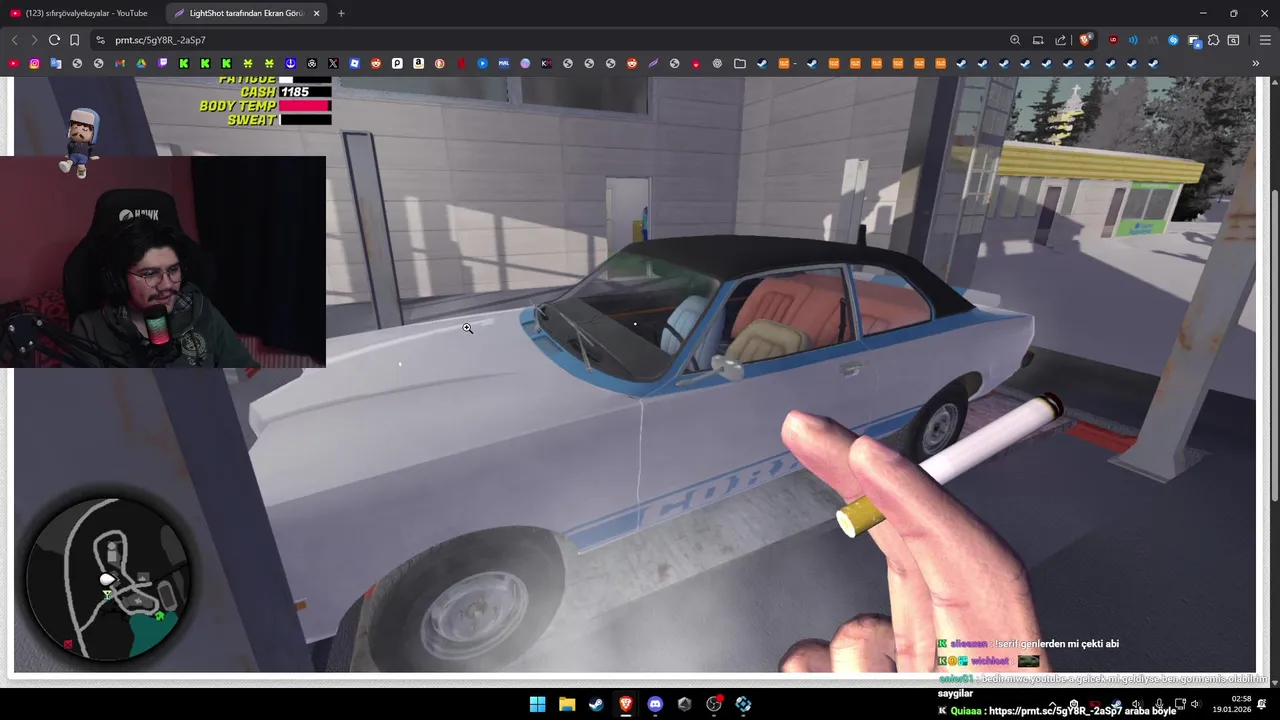Go forward to the next page
The width and height of the screenshot is (1280, 720).
[x=34, y=40]
